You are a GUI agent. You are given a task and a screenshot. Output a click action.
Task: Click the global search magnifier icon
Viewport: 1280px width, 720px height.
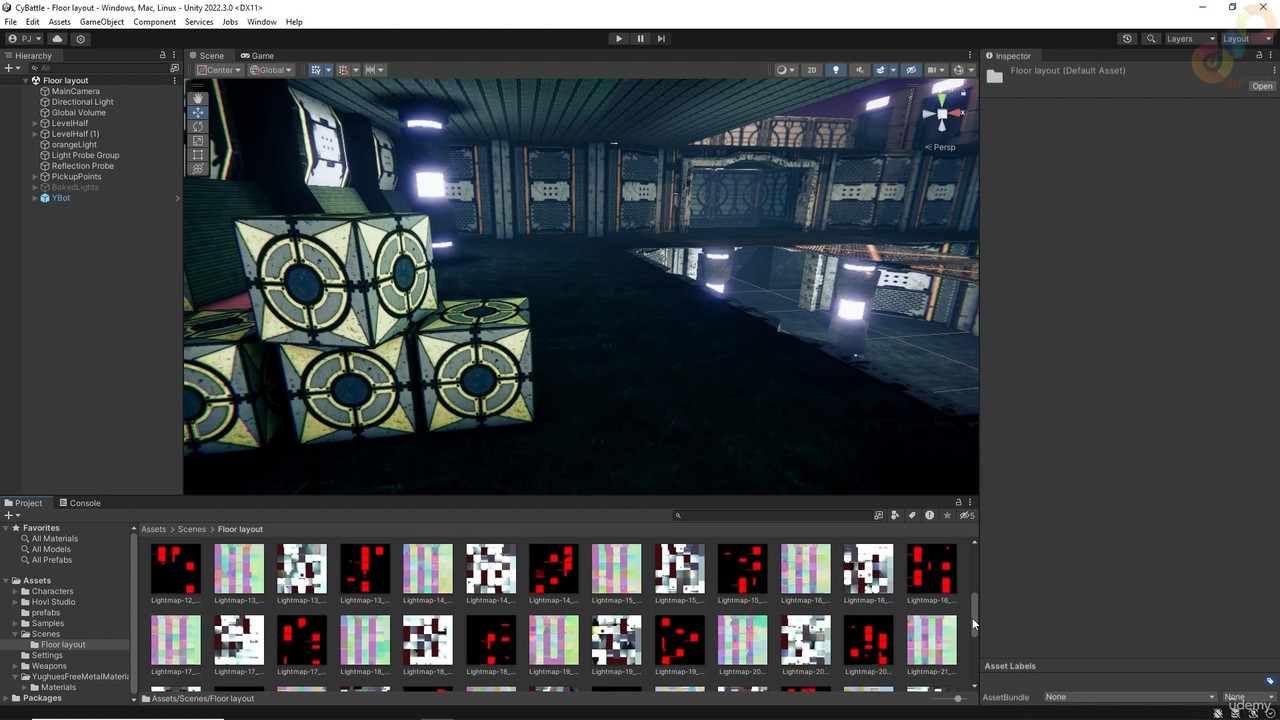1151,39
